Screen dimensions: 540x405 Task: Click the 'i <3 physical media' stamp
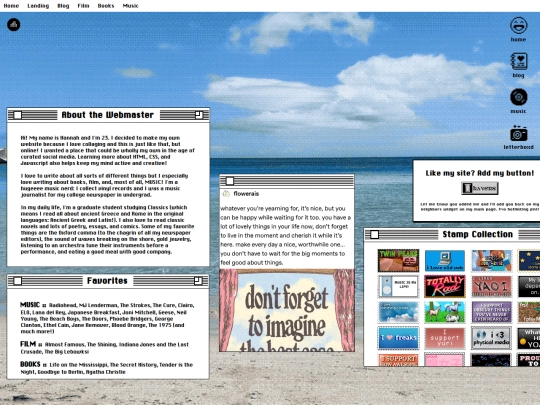491,338
